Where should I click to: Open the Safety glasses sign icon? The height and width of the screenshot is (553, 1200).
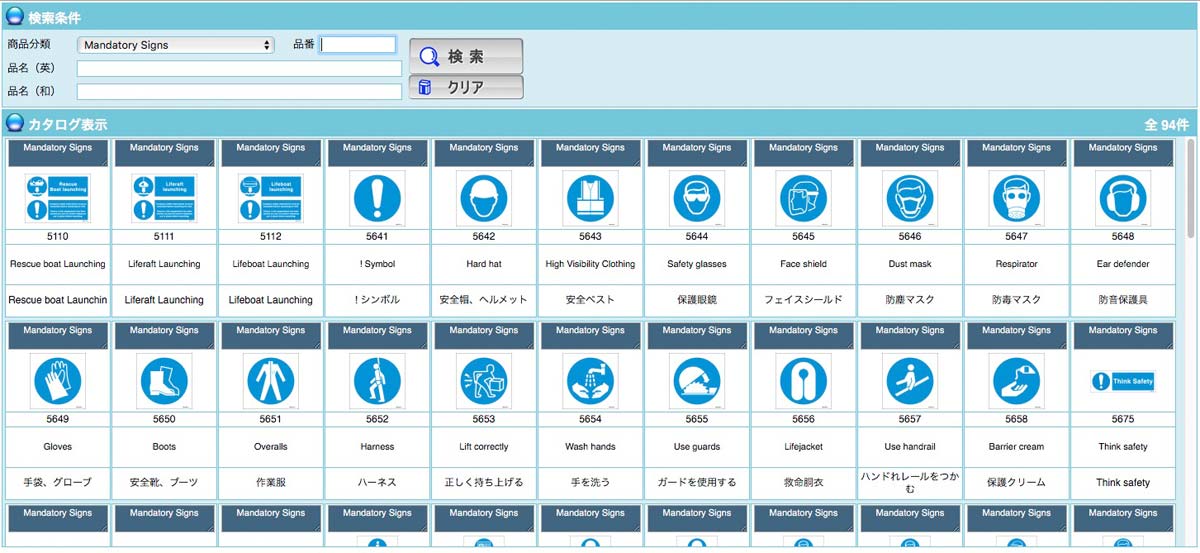[x=697, y=198]
